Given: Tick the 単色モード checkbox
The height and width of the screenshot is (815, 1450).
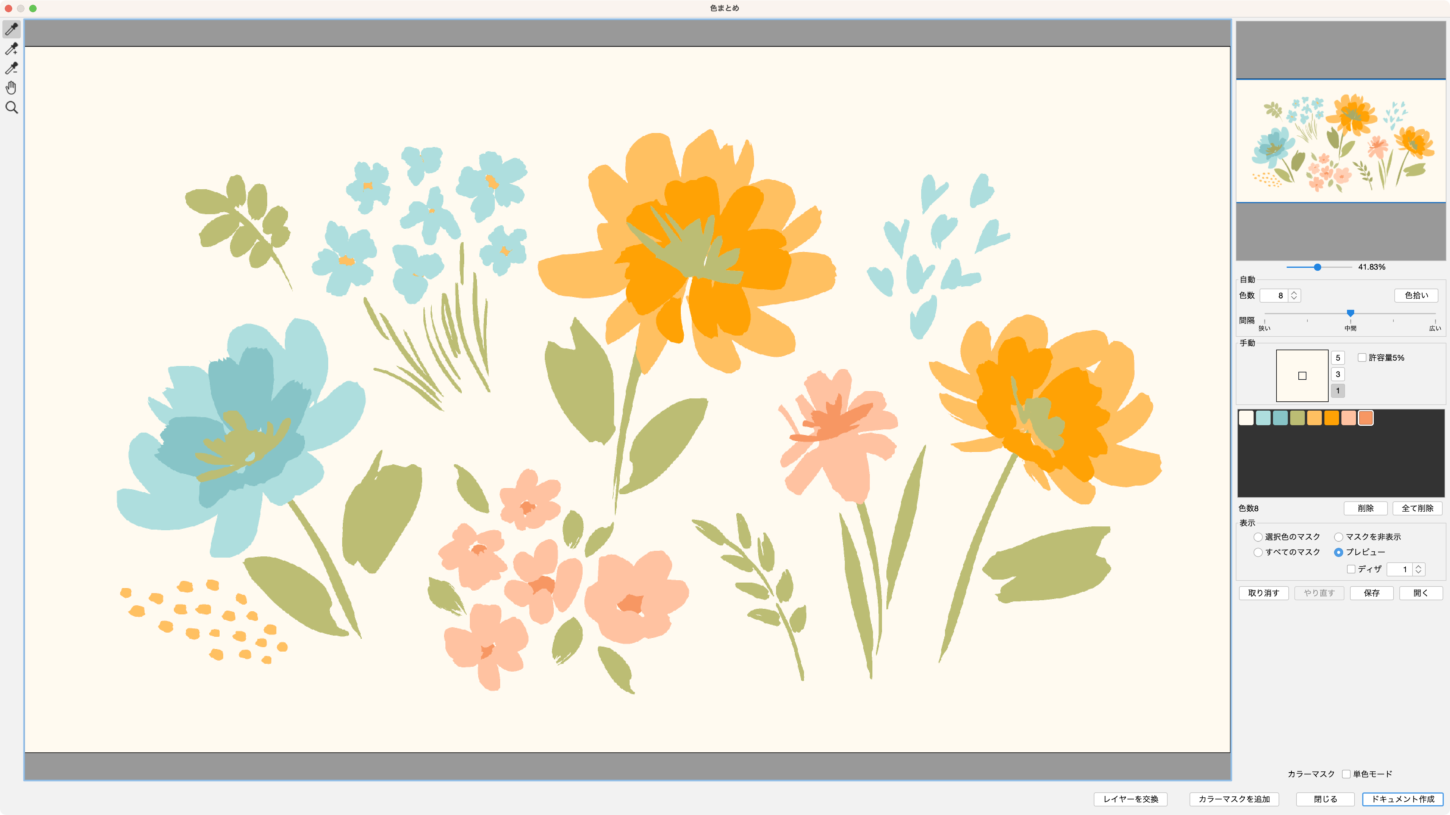Looking at the screenshot, I should (x=1346, y=774).
